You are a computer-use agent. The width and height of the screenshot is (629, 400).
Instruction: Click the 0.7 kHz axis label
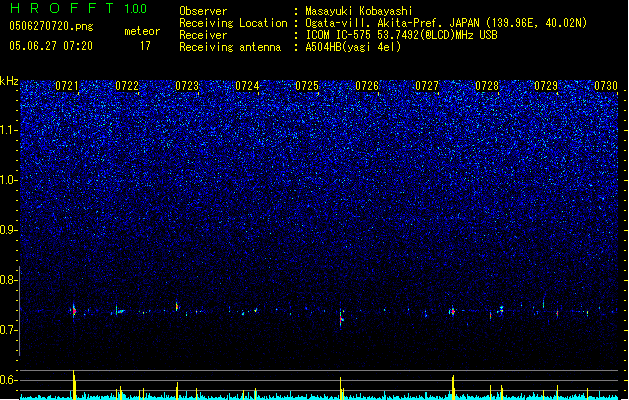point(9,330)
